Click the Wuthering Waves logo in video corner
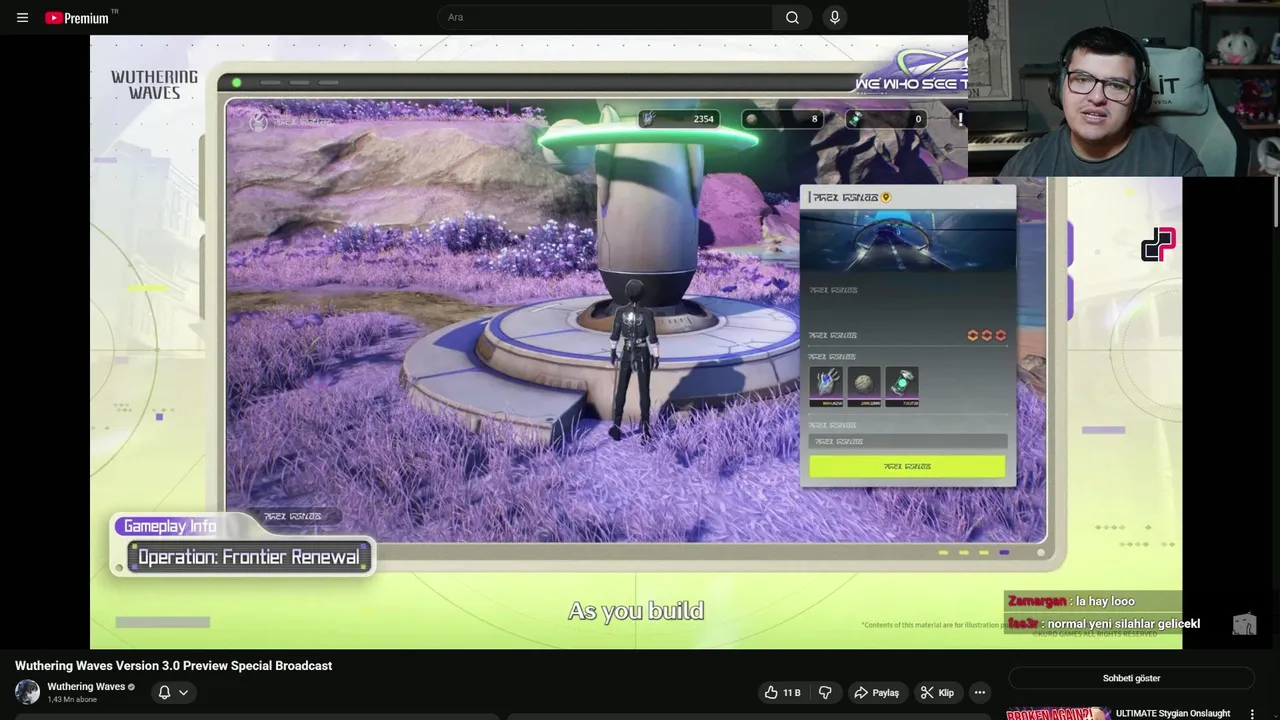This screenshot has height=720, width=1280. [154, 84]
